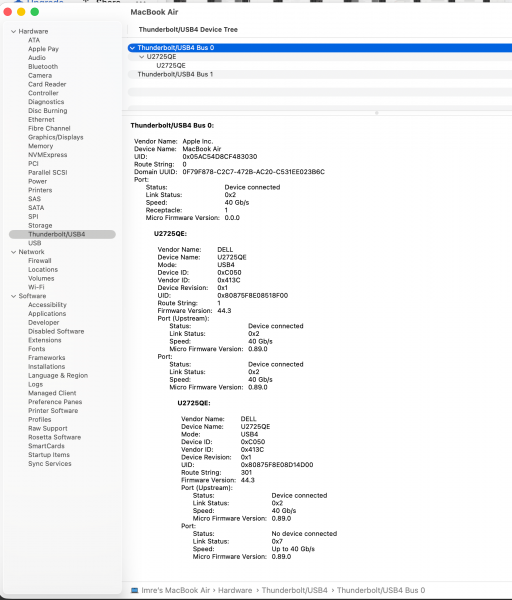Open Locations under Network
This screenshot has width=512, height=600.
[43, 270]
